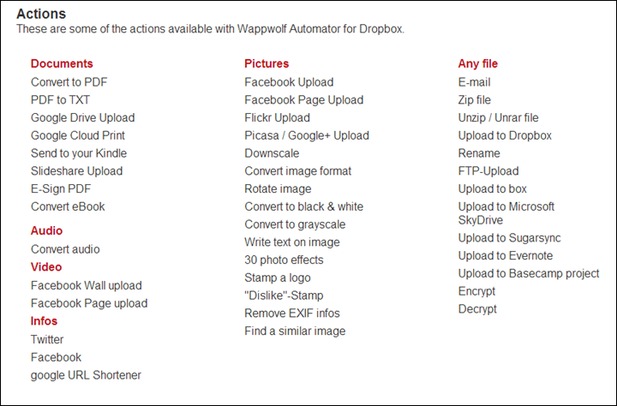Click the Facebook Wall upload video action
This screenshot has height=406, width=617.
pos(86,286)
